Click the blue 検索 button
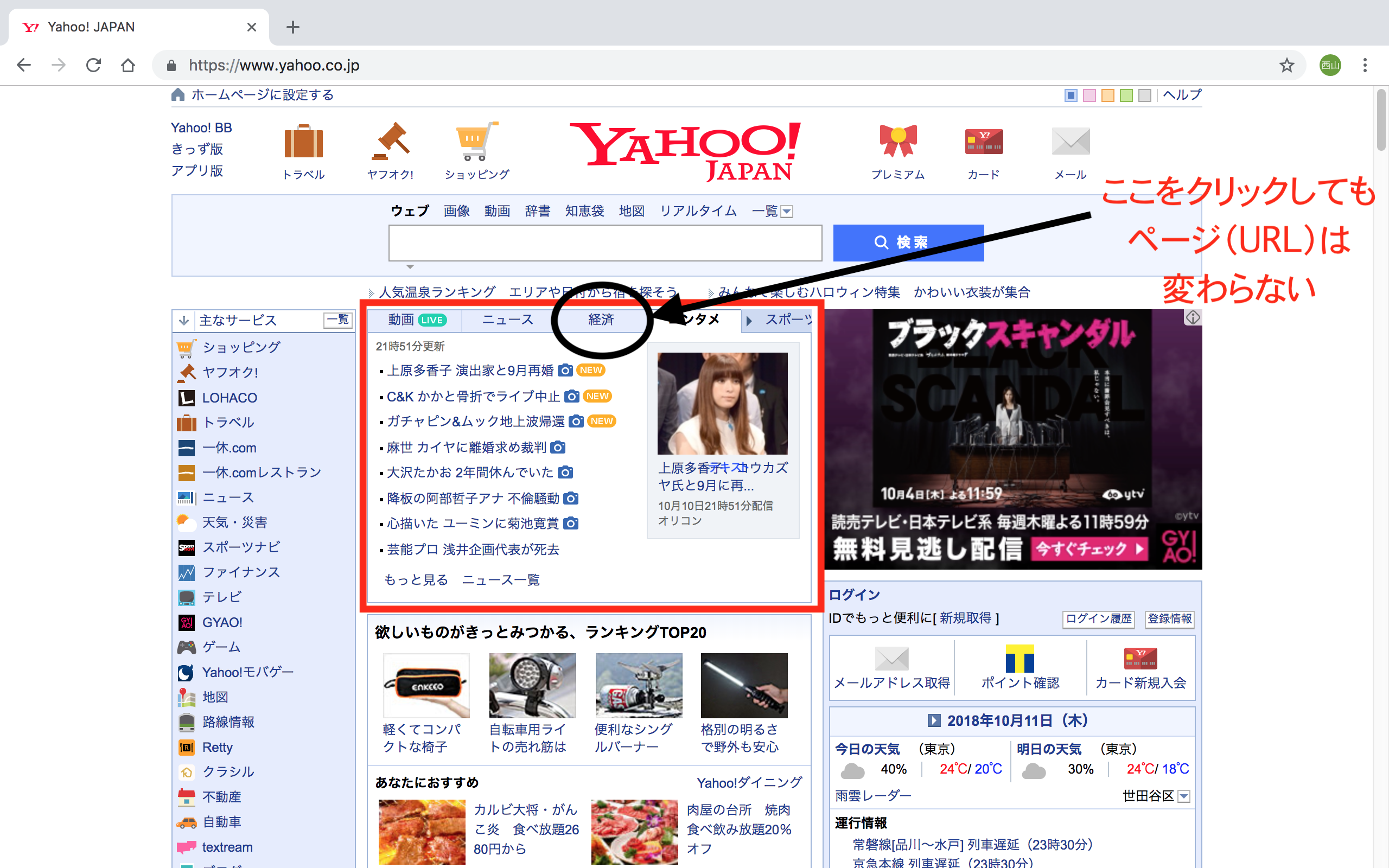 [908, 242]
